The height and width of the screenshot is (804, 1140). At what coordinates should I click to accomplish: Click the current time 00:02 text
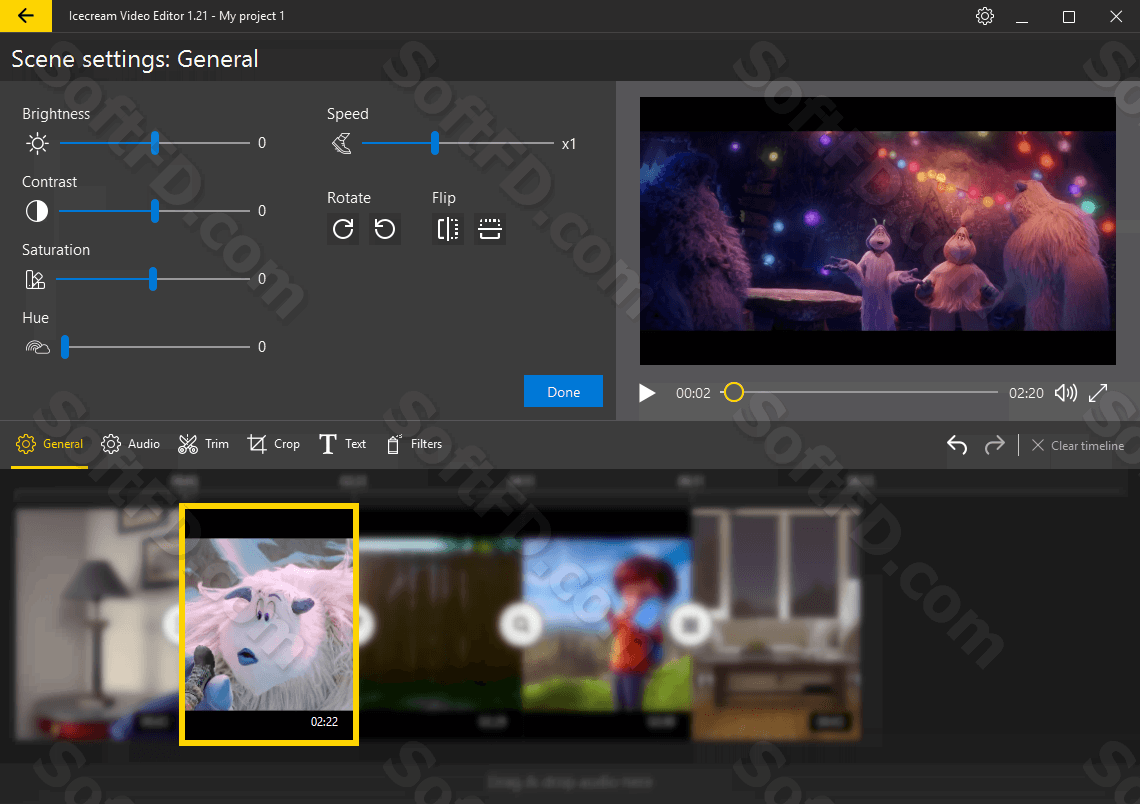click(x=693, y=393)
